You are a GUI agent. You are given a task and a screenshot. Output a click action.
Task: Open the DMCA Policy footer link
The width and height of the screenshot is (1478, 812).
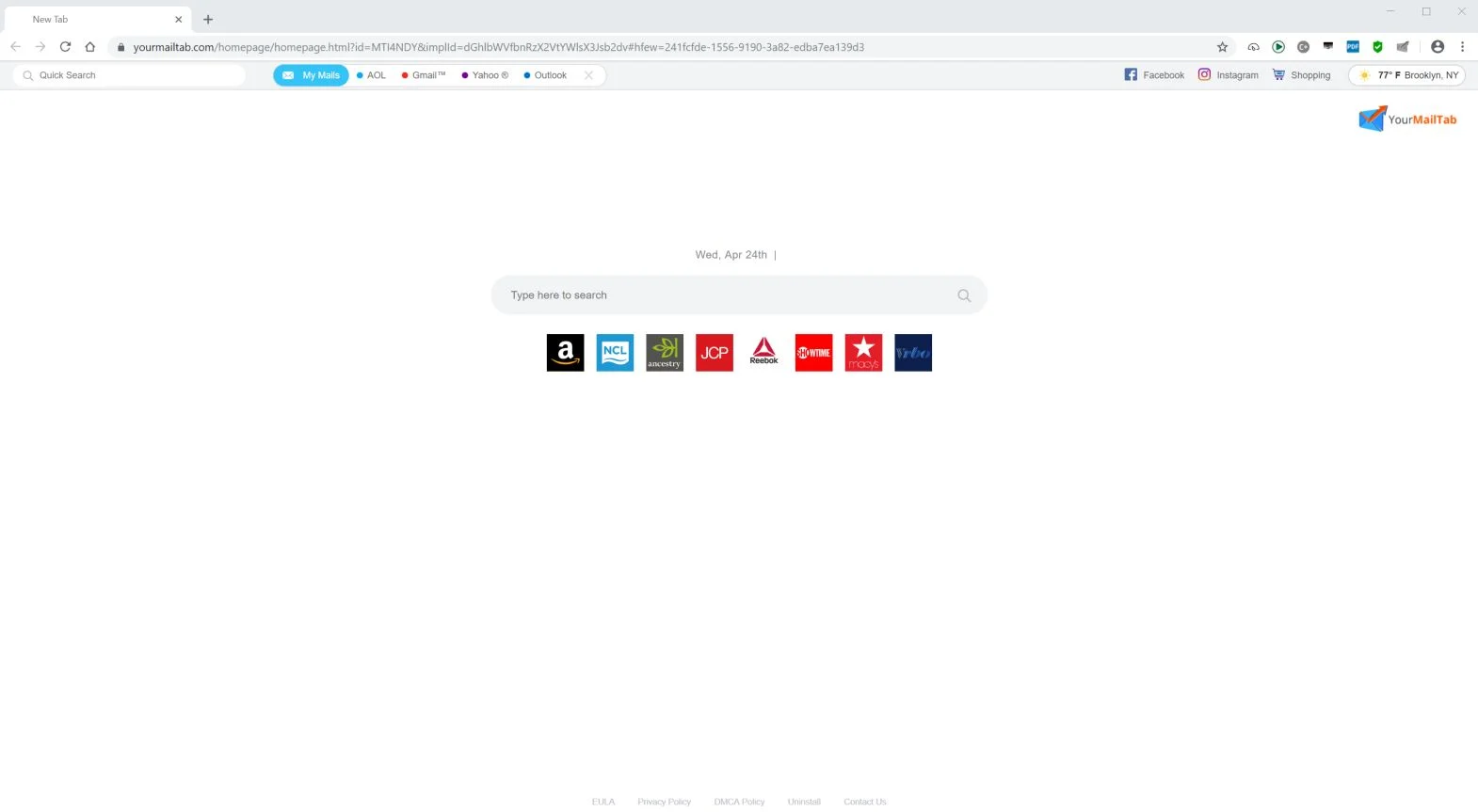pyautogui.click(x=739, y=802)
